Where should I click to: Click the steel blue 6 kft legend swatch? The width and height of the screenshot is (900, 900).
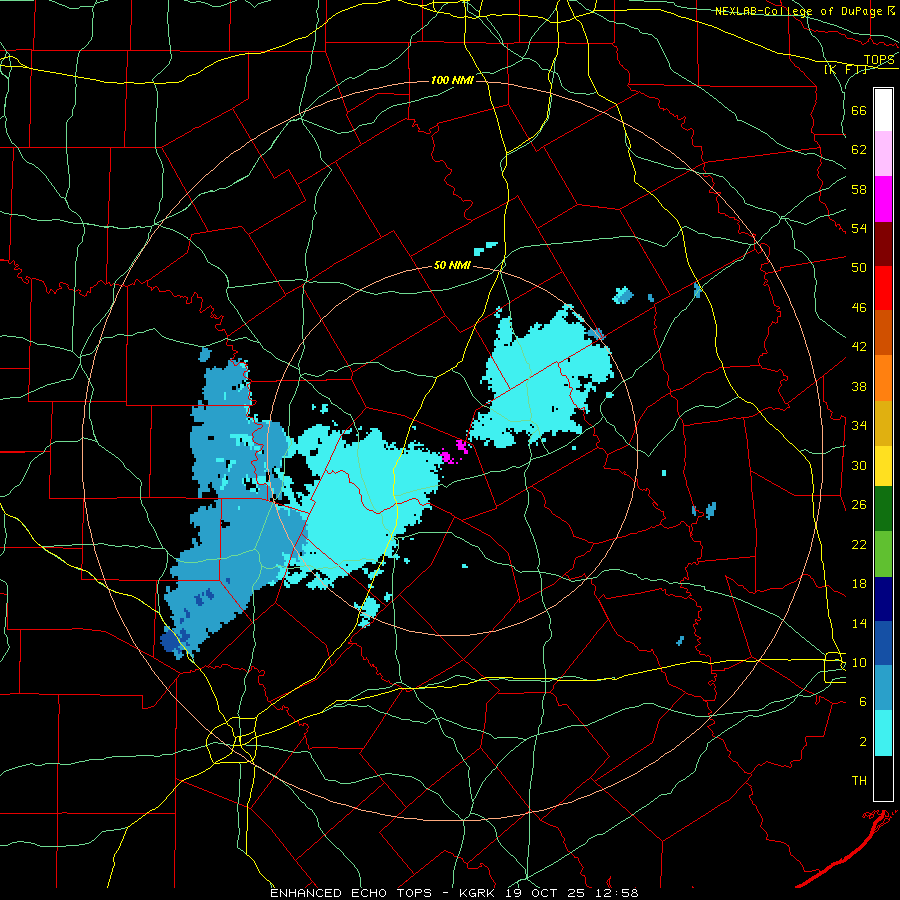[x=883, y=688]
